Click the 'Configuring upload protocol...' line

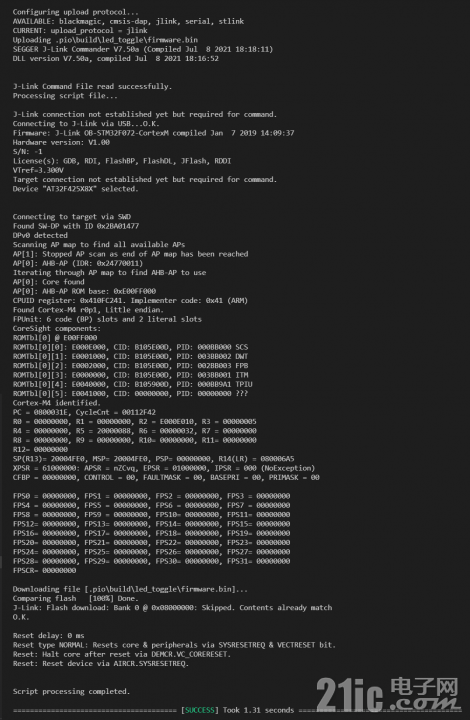click(x=75, y=12)
